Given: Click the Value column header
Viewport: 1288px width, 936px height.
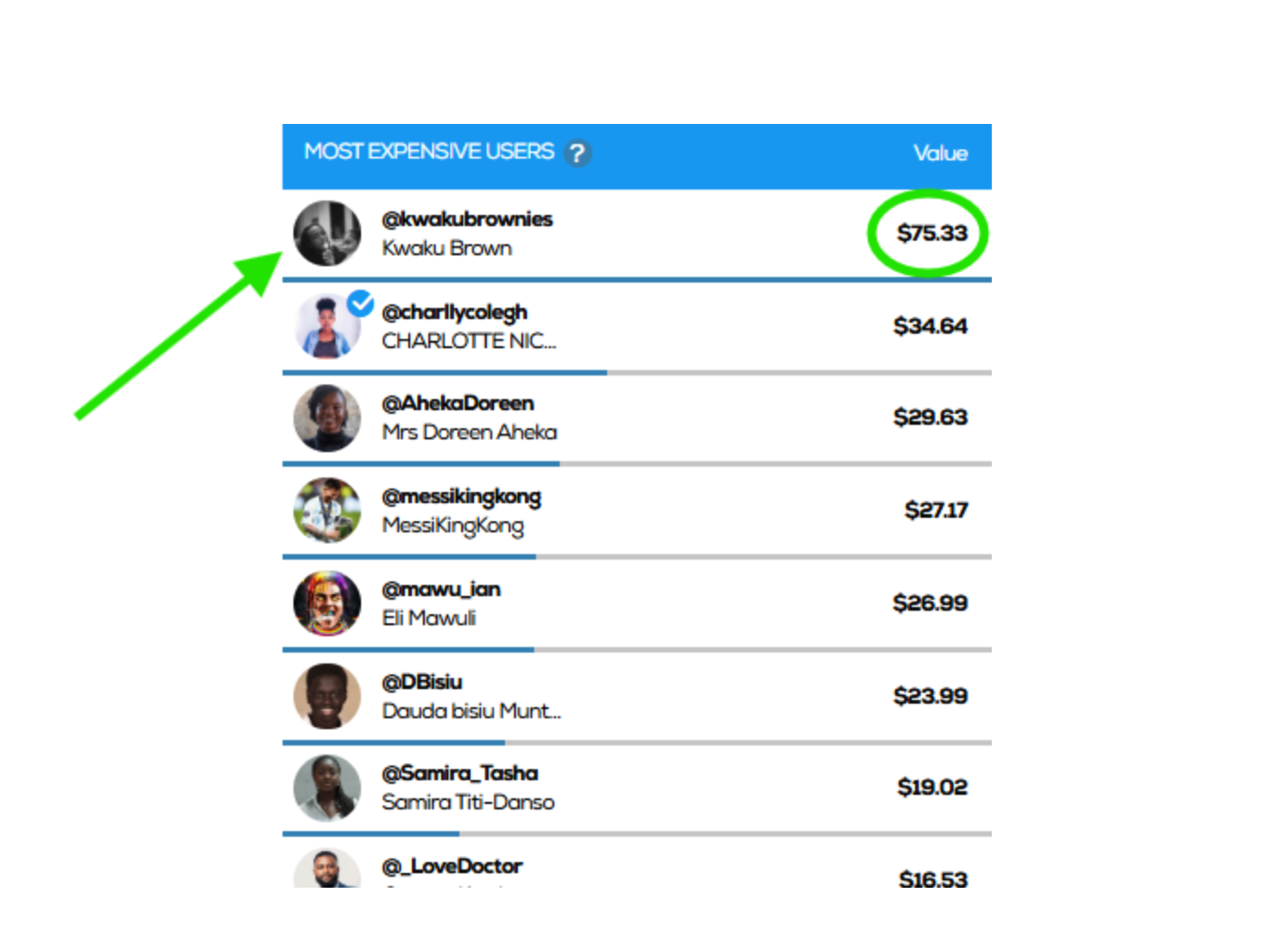Looking at the screenshot, I should coord(941,153).
